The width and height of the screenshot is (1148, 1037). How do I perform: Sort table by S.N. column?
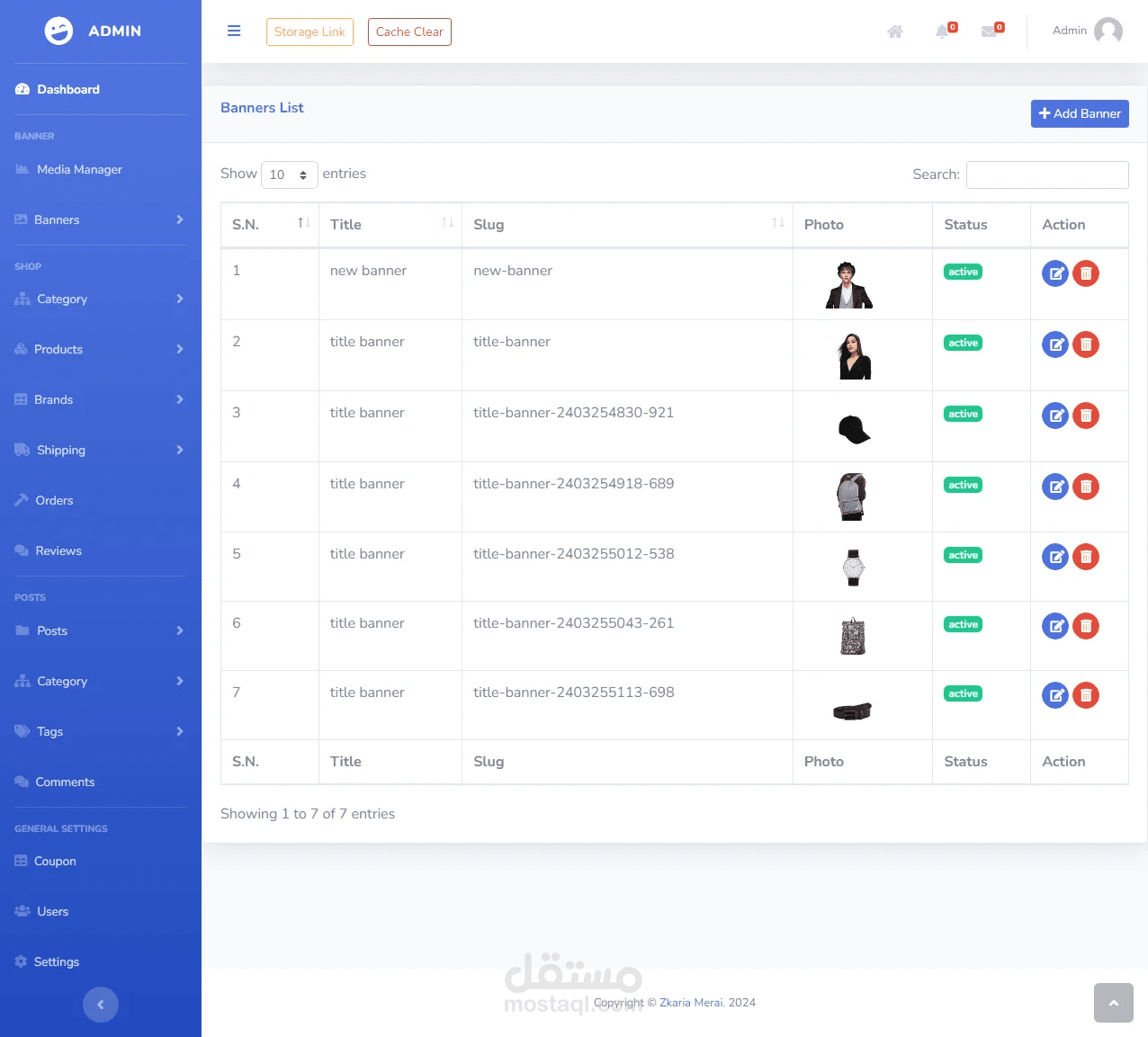pos(269,225)
